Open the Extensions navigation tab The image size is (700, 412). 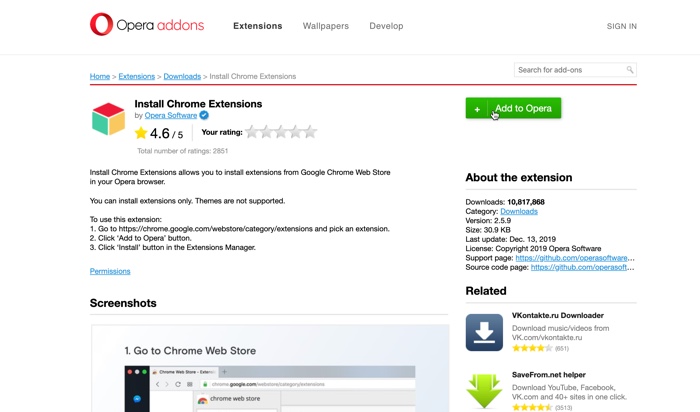pyautogui.click(x=258, y=26)
